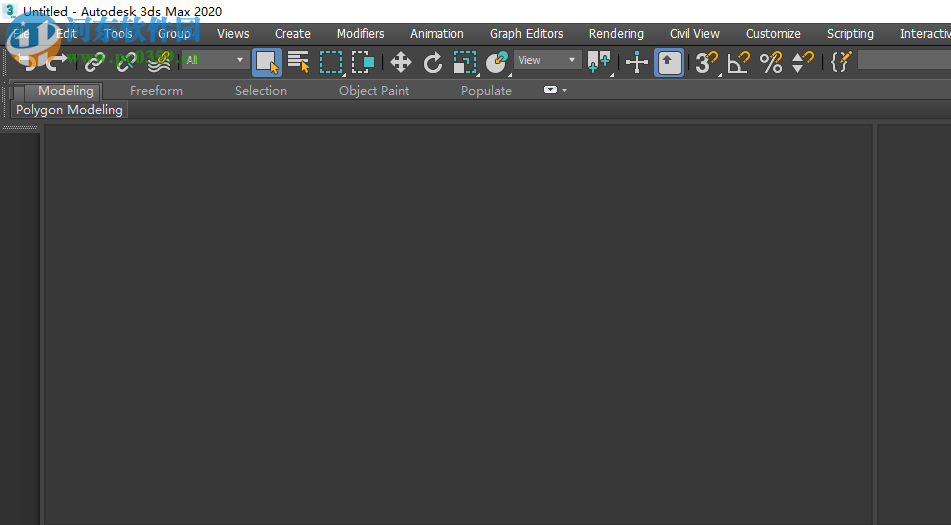Switch to the Populate ribbon tab
This screenshot has width=951, height=525.
(x=486, y=91)
